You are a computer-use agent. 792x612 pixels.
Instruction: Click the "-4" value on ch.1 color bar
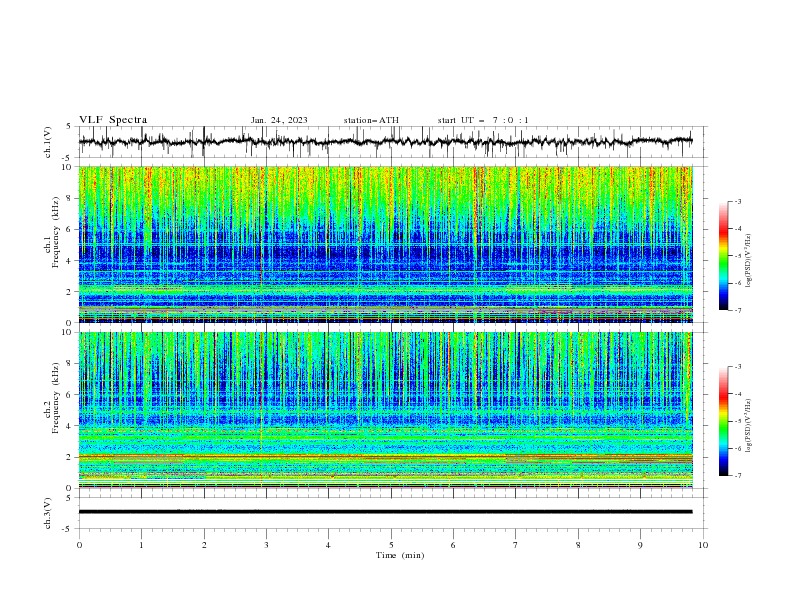coord(737,229)
